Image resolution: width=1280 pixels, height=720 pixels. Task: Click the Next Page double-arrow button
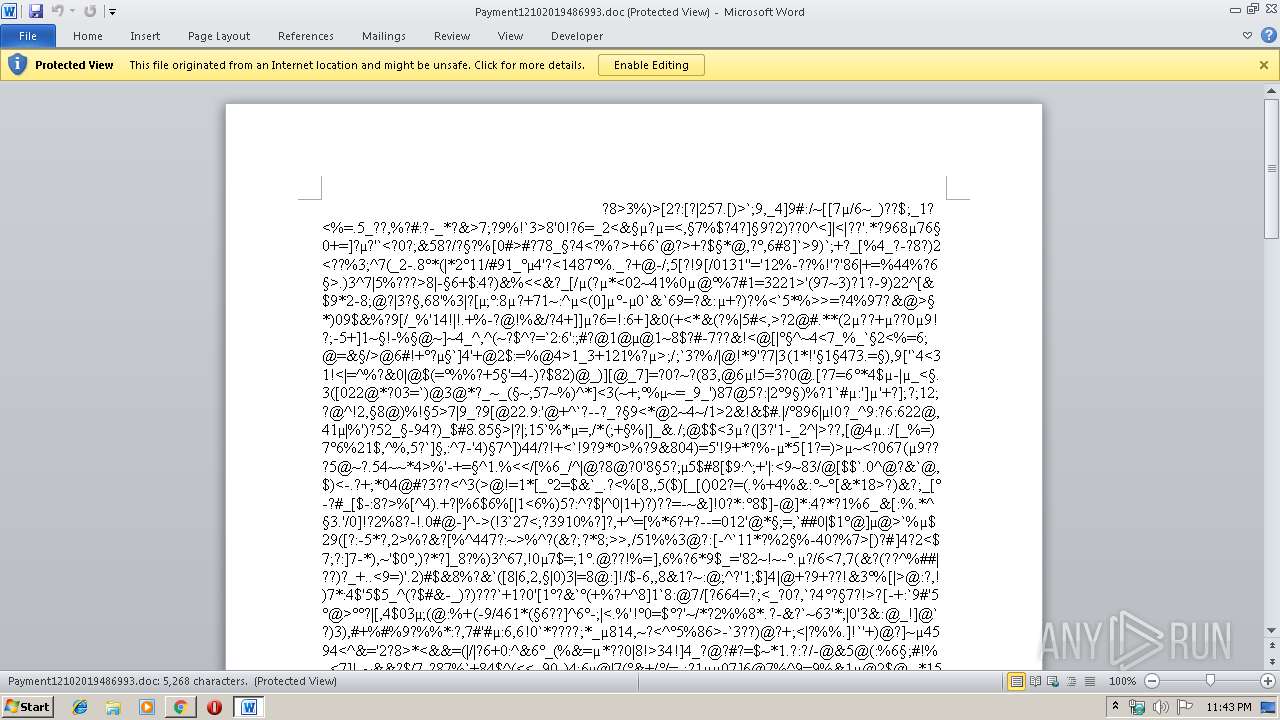(x=1271, y=661)
